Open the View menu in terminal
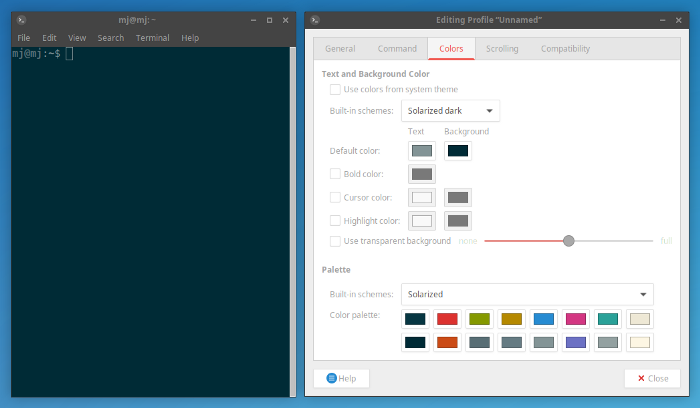This screenshot has width=700, height=408. pos(77,38)
